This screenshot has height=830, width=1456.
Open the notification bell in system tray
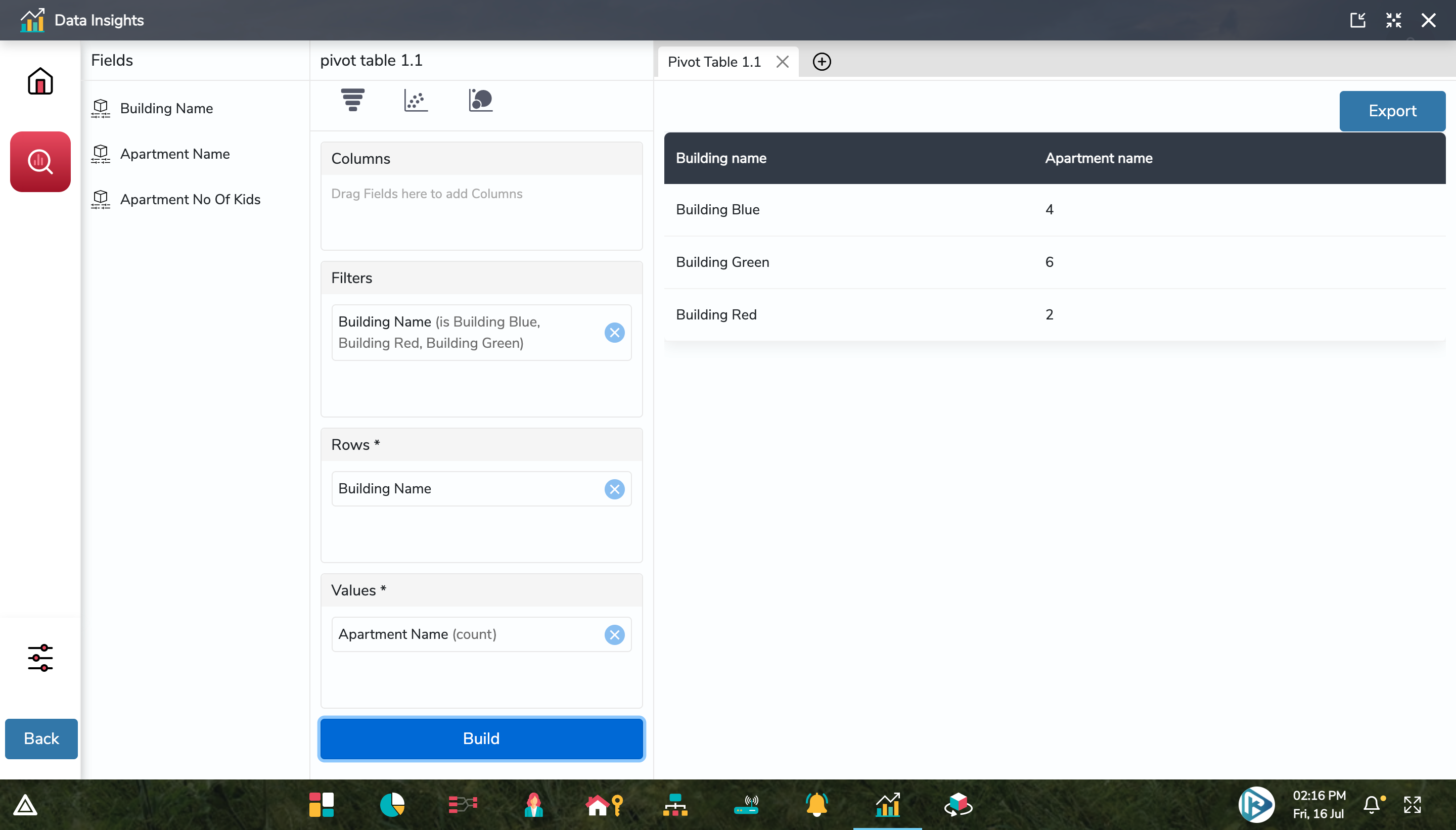point(1373,804)
